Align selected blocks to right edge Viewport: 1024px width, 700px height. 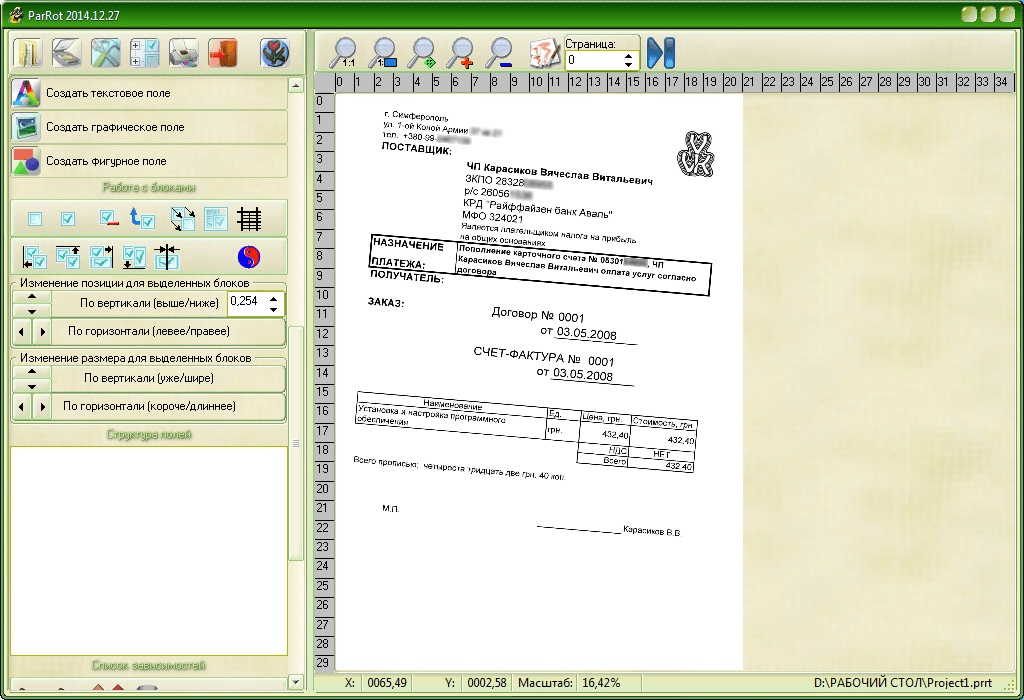[x=101, y=257]
